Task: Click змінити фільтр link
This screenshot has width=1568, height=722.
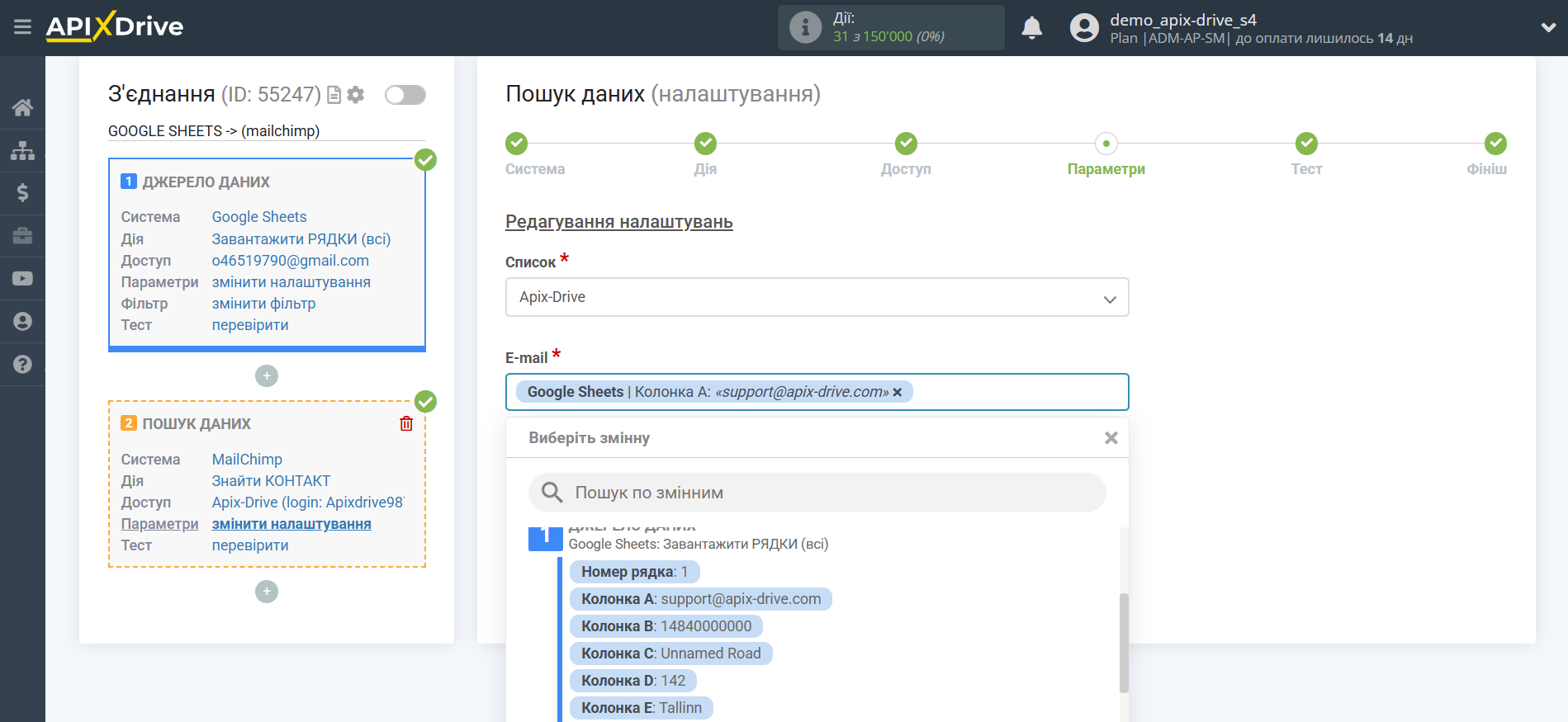Action: [264, 304]
